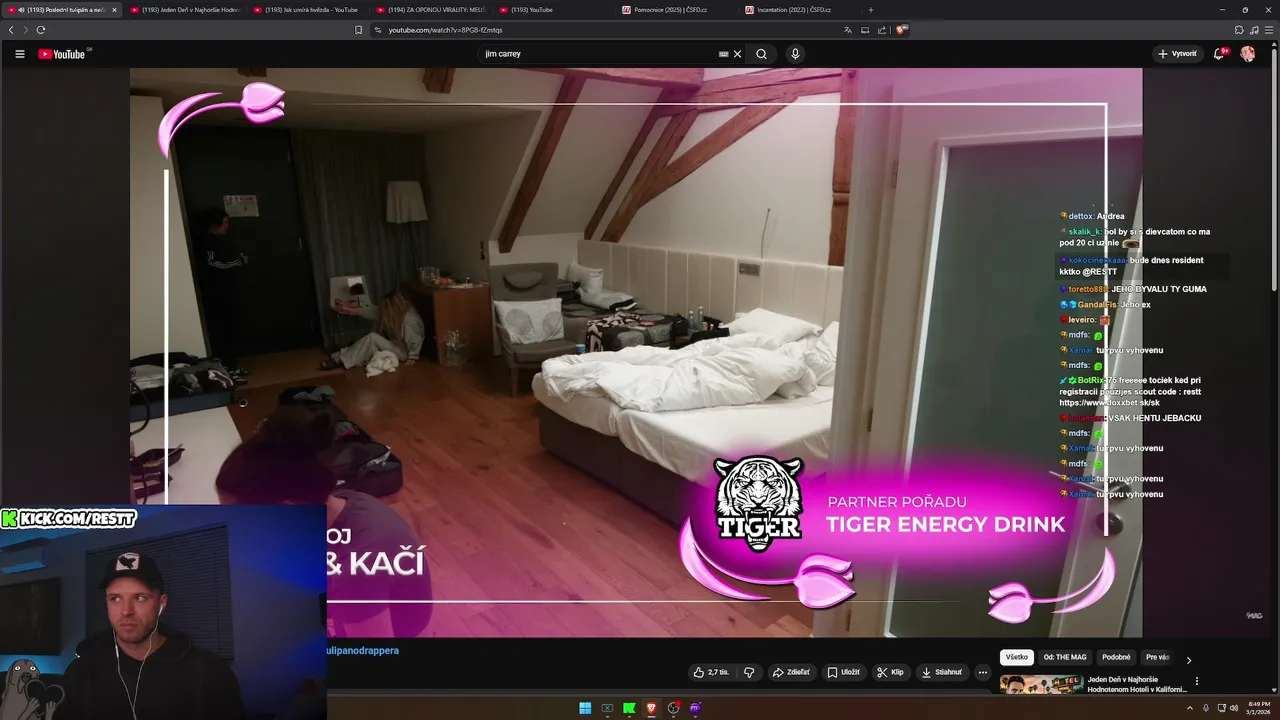Viewport: 1280px width, 720px height.
Task: Translate page icon in address bar
Action: (x=848, y=30)
